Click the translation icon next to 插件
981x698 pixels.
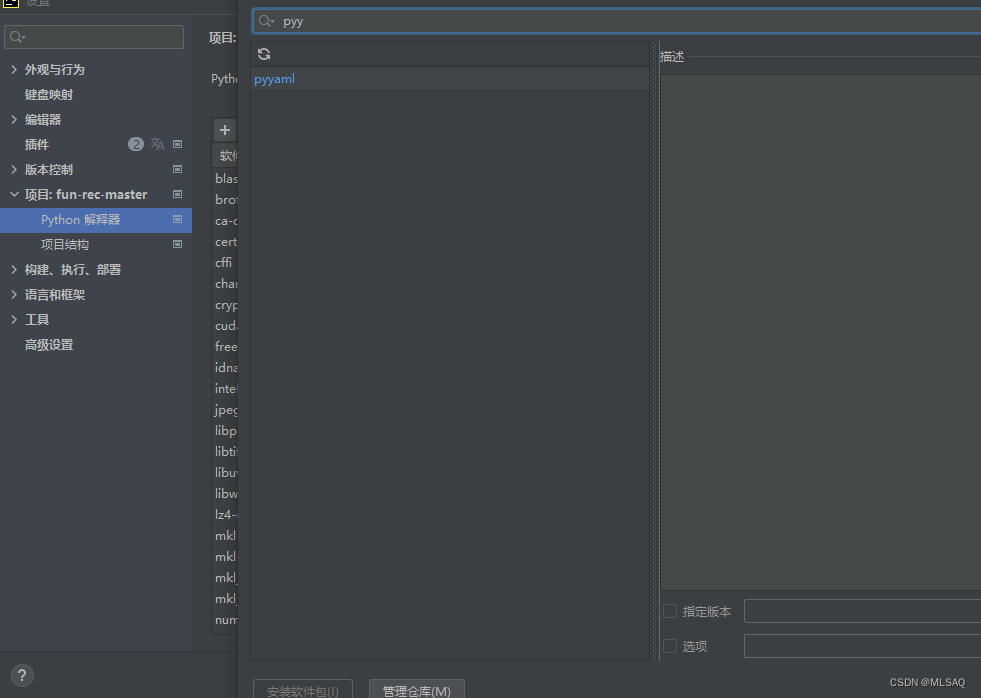pos(157,143)
